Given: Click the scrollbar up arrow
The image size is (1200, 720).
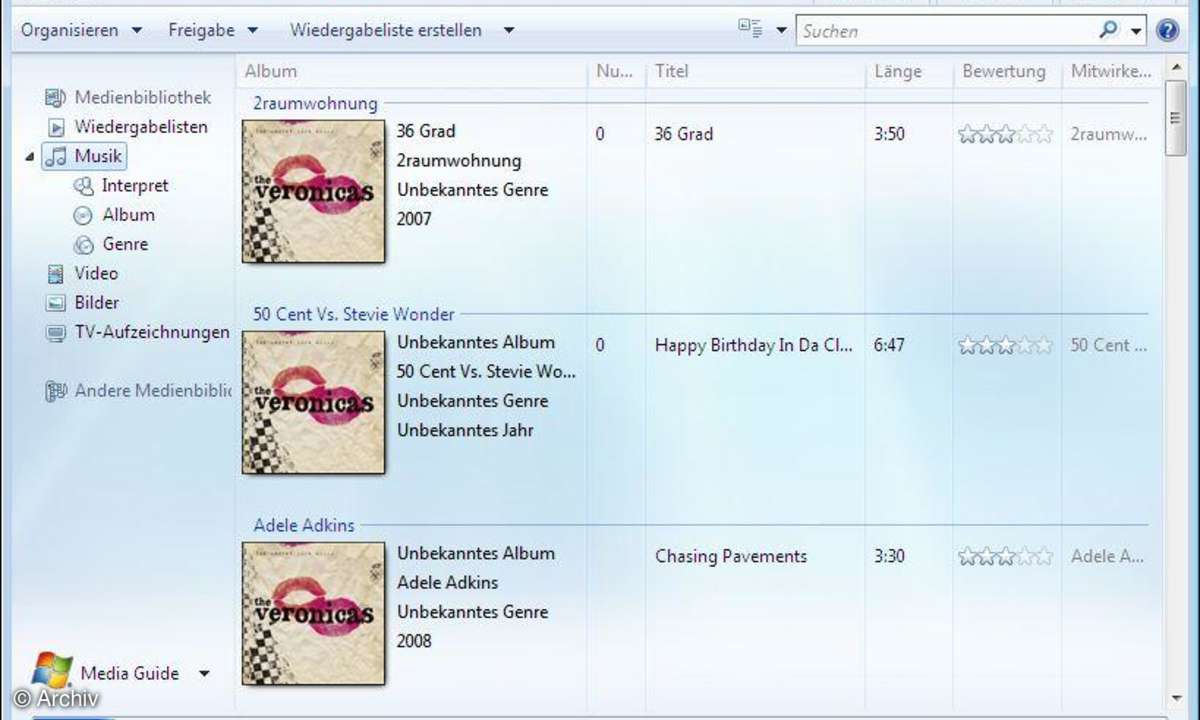Looking at the screenshot, I should pyautogui.click(x=1176, y=69).
